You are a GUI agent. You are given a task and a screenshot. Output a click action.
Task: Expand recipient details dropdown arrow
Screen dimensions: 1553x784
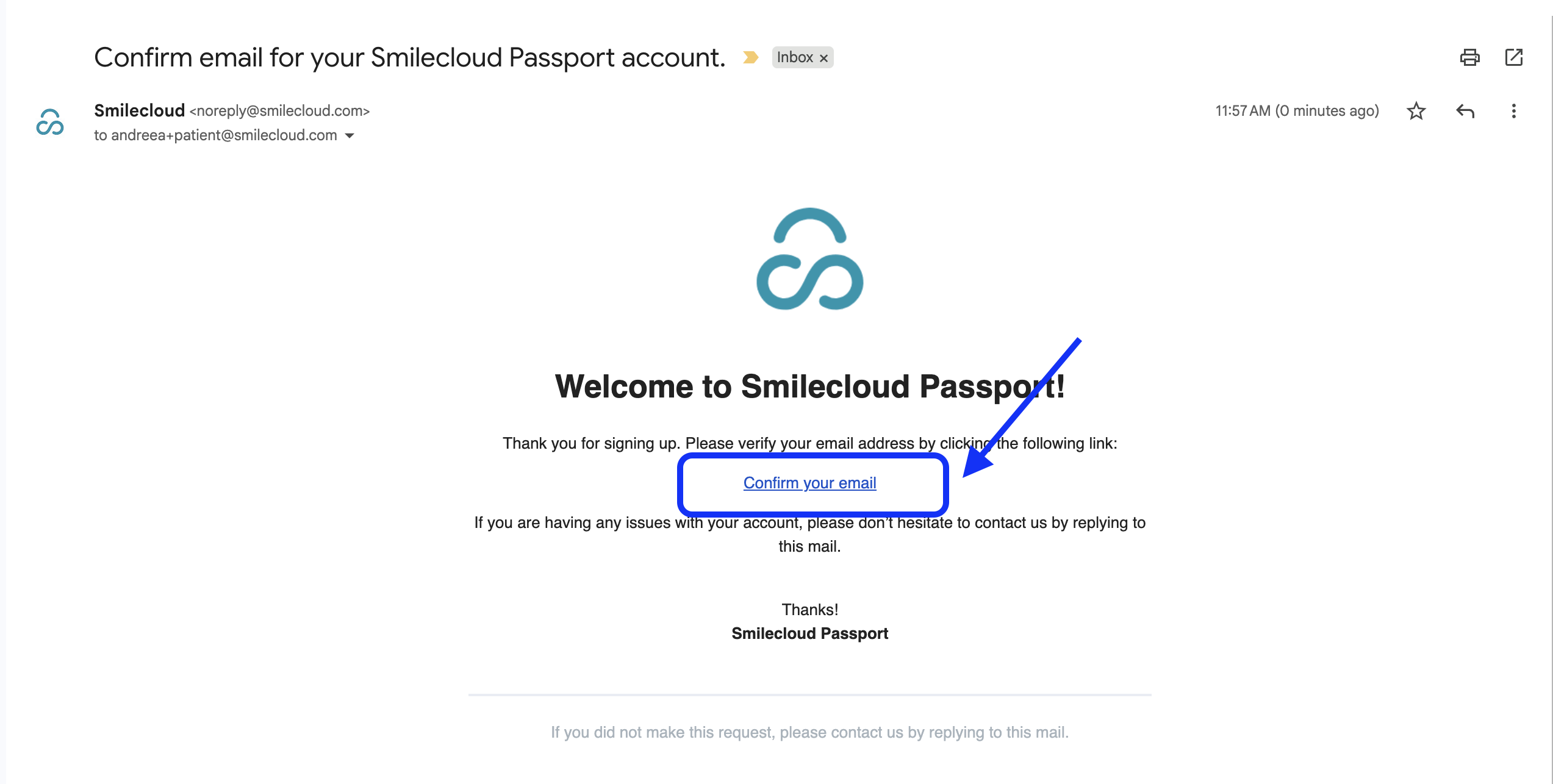[350, 135]
